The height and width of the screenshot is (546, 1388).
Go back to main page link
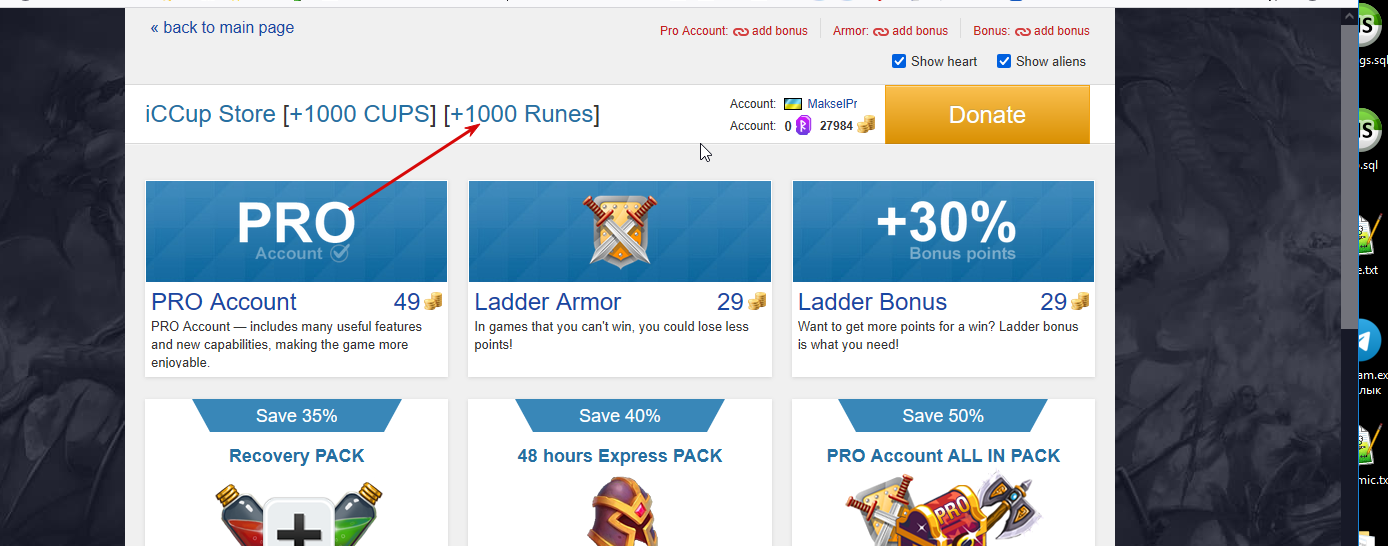pyautogui.click(x=222, y=27)
